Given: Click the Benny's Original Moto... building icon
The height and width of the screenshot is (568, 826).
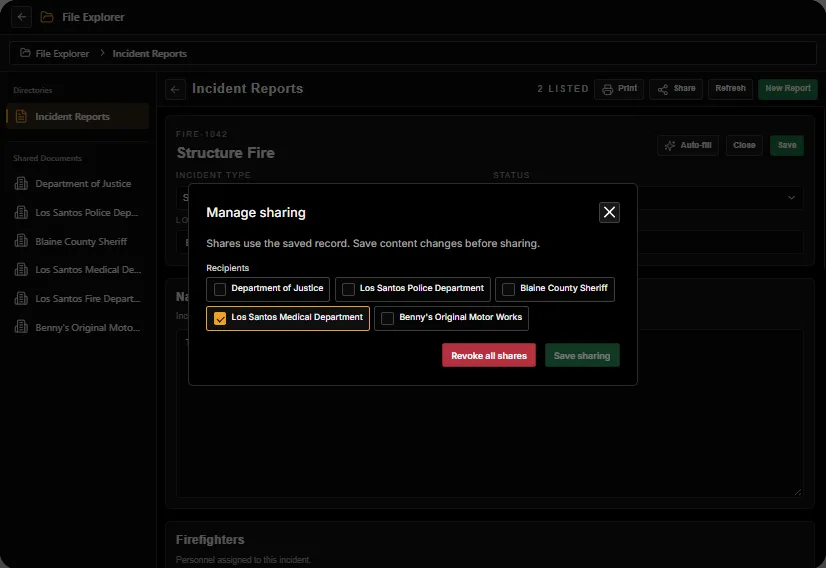Looking at the screenshot, I should click(21, 327).
